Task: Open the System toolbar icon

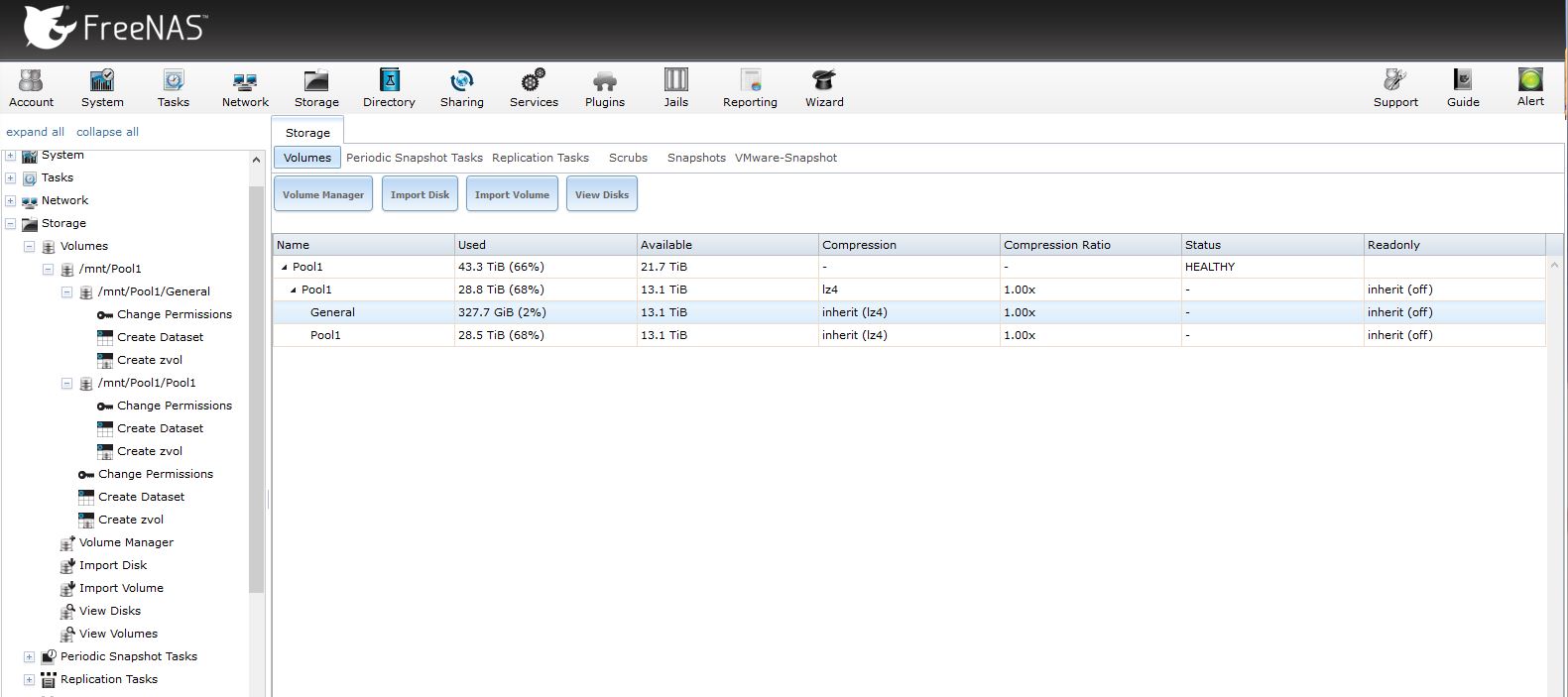Action: tap(102, 87)
